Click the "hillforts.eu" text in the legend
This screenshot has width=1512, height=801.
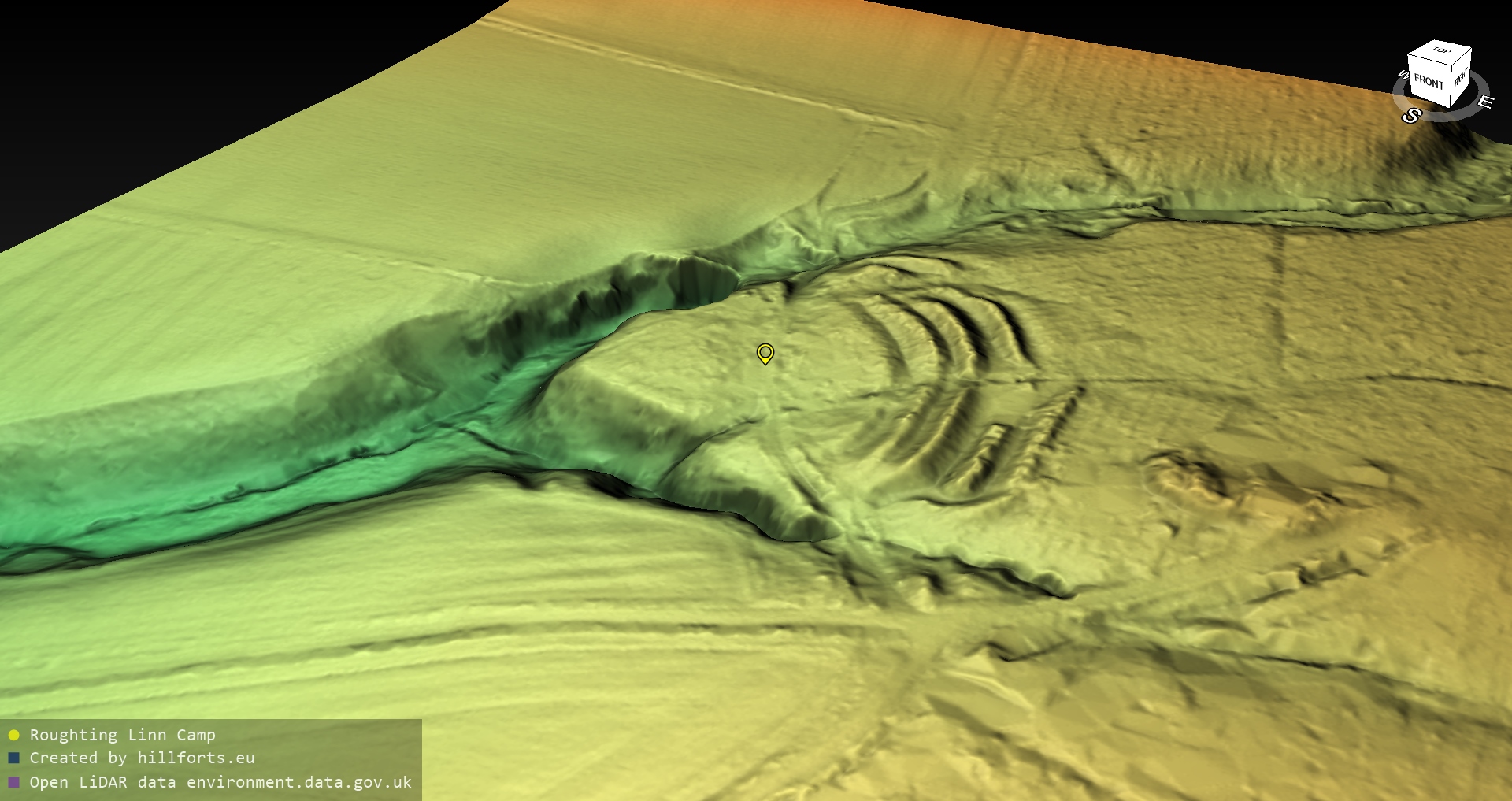(x=196, y=758)
